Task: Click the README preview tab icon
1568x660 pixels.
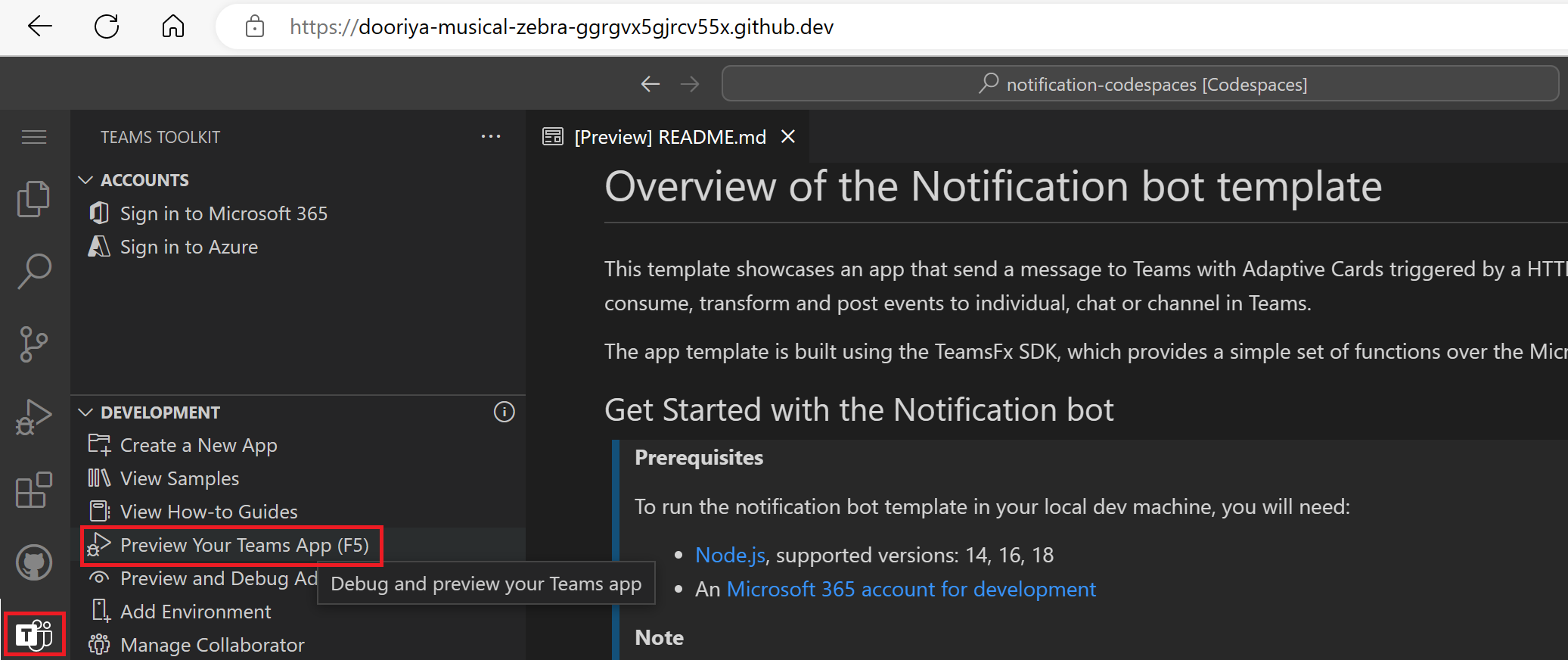Action: click(x=553, y=136)
